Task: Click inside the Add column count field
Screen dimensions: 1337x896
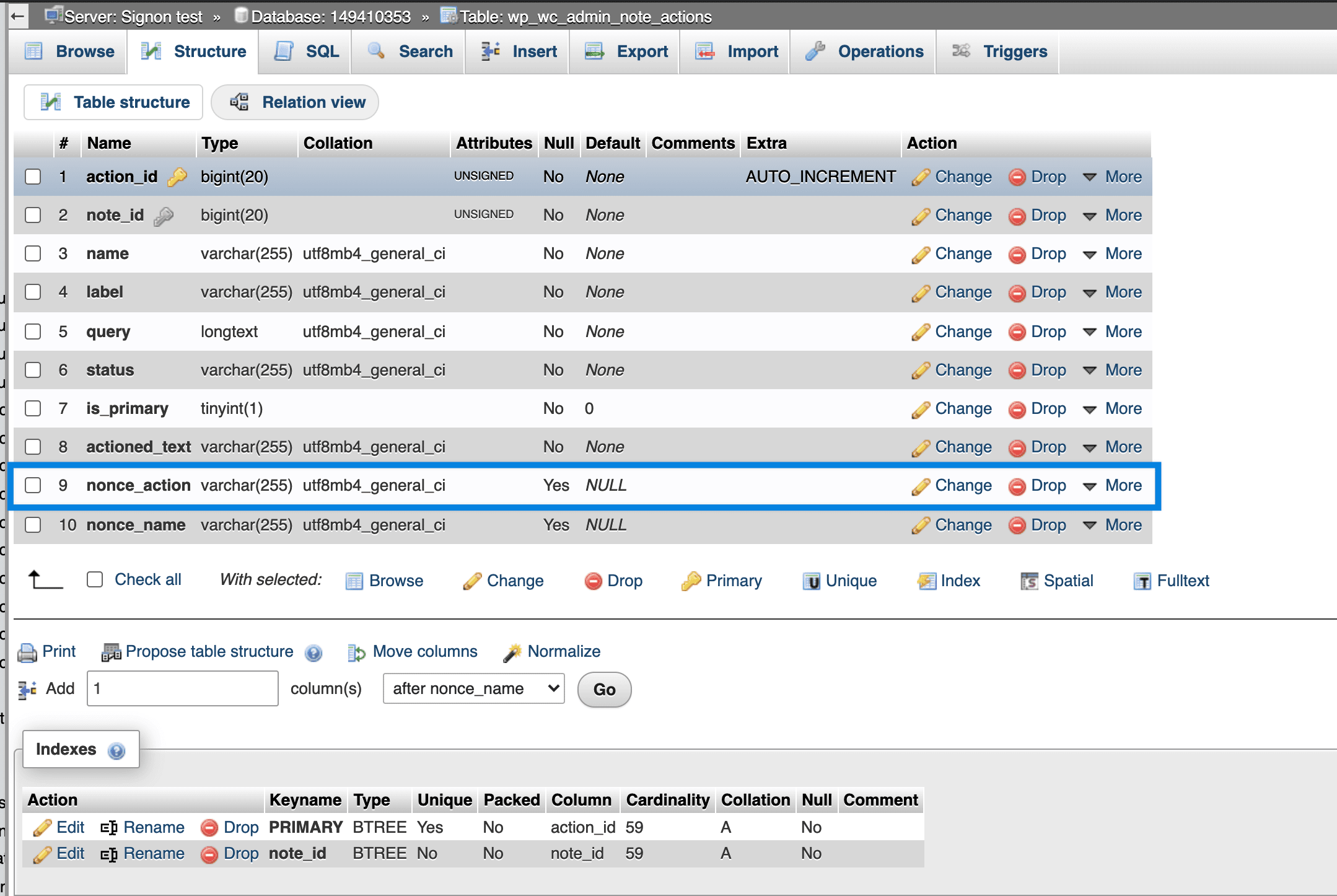Action: point(182,688)
